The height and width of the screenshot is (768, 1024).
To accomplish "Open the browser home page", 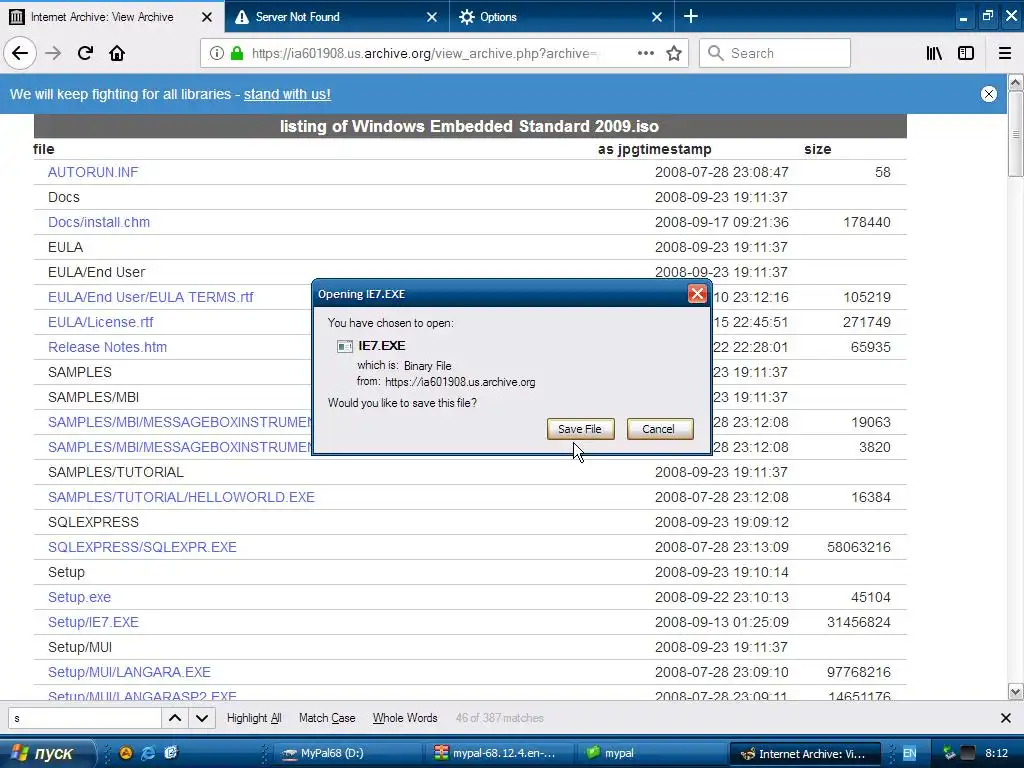I will pos(117,54).
